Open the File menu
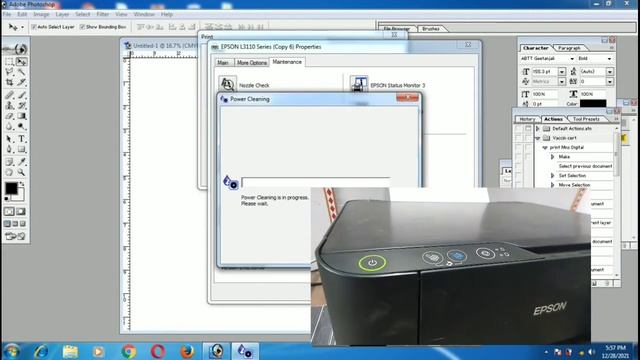Image resolution: width=640 pixels, height=360 pixels. coord(7,14)
